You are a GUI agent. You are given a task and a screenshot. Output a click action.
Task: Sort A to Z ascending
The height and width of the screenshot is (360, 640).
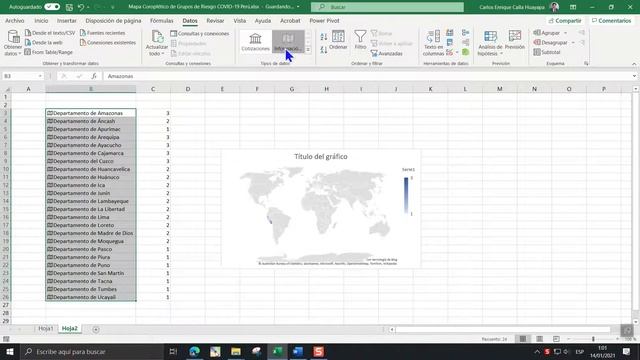[324, 37]
